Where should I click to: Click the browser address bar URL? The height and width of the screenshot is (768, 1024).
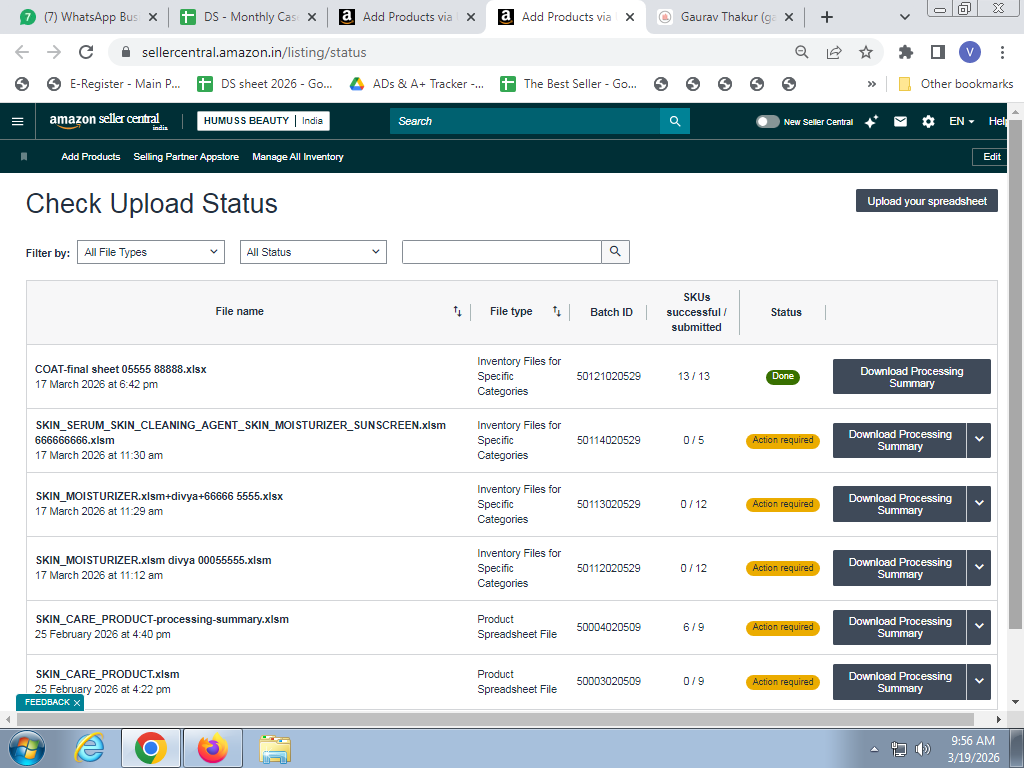[253, 52]
